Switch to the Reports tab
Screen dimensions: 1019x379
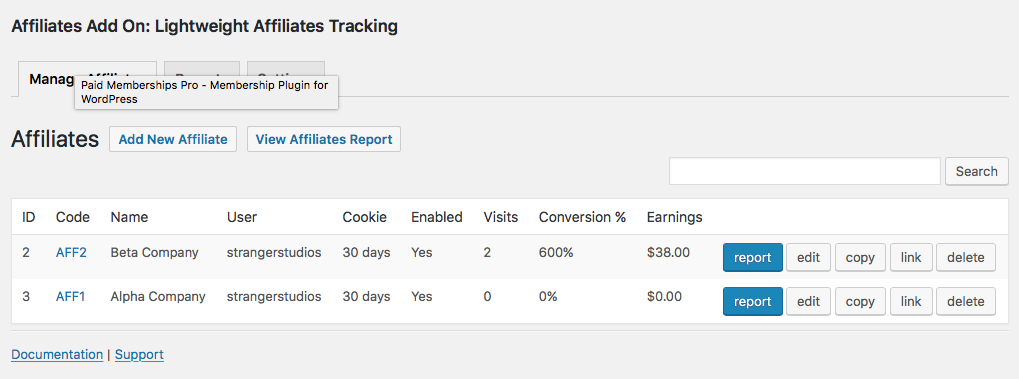pos(201,68)
